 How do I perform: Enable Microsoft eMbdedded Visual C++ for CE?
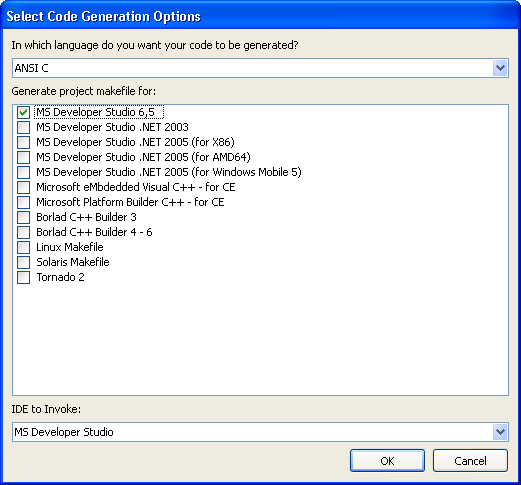[23, 187]
